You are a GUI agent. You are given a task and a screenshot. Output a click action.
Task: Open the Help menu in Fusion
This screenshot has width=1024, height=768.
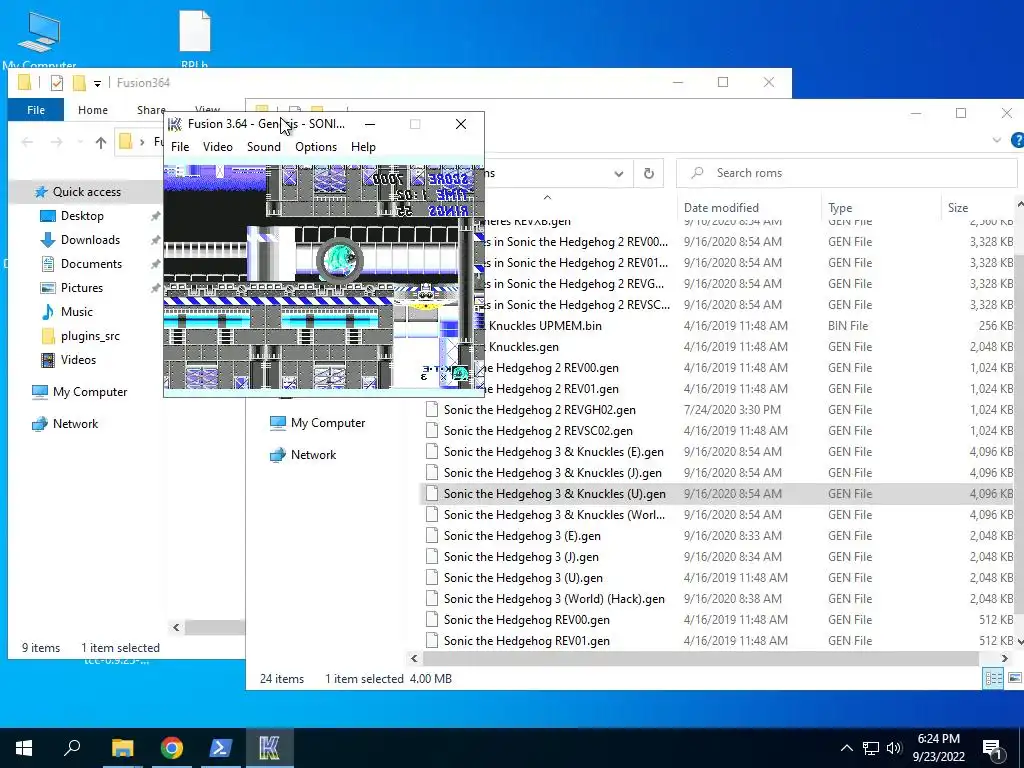pyautogui.click(x=363, y=147)
